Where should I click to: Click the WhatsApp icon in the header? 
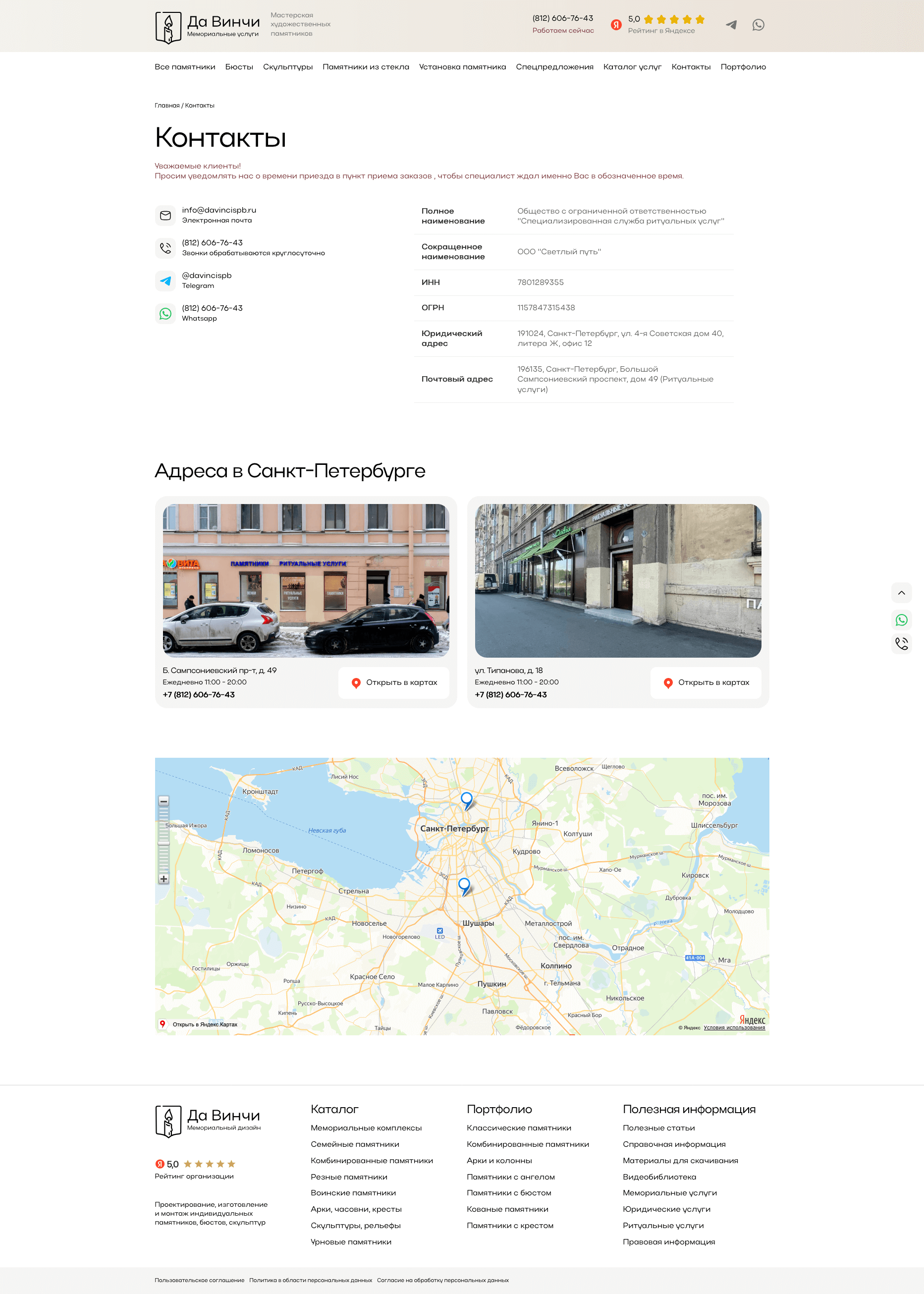[x=758, y=24]
